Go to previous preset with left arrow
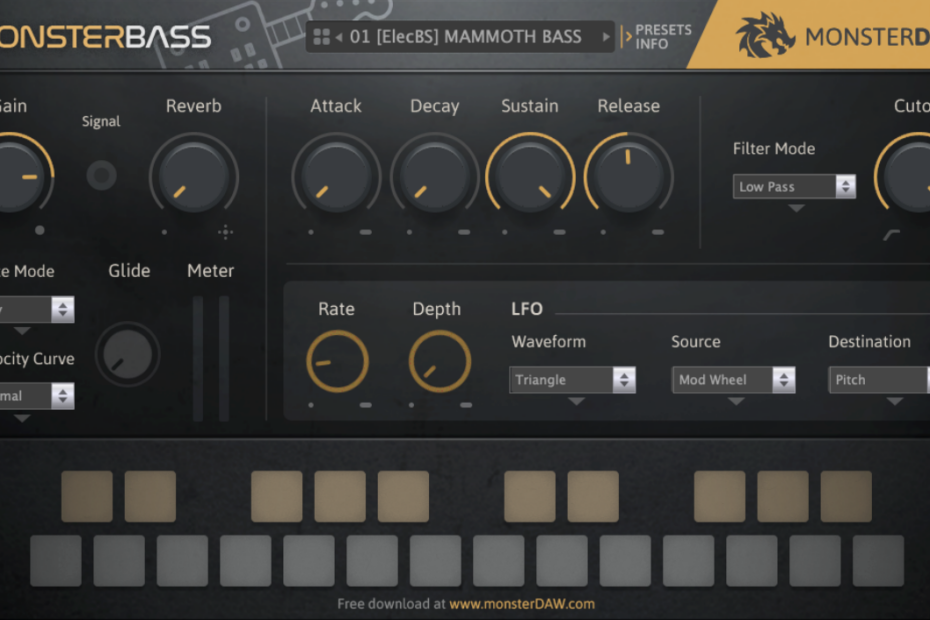930x620 pixels. (x=339, y=37)
